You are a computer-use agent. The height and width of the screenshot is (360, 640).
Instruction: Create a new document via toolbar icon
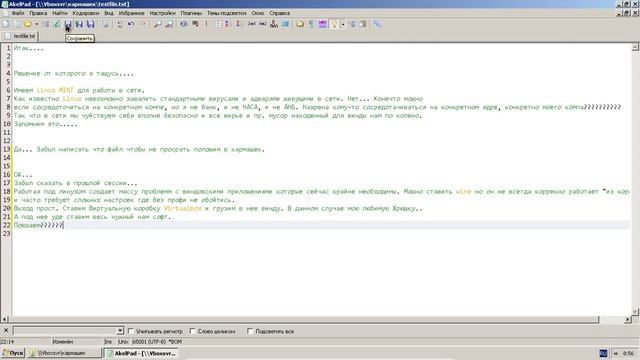click(x=6, y=24)
